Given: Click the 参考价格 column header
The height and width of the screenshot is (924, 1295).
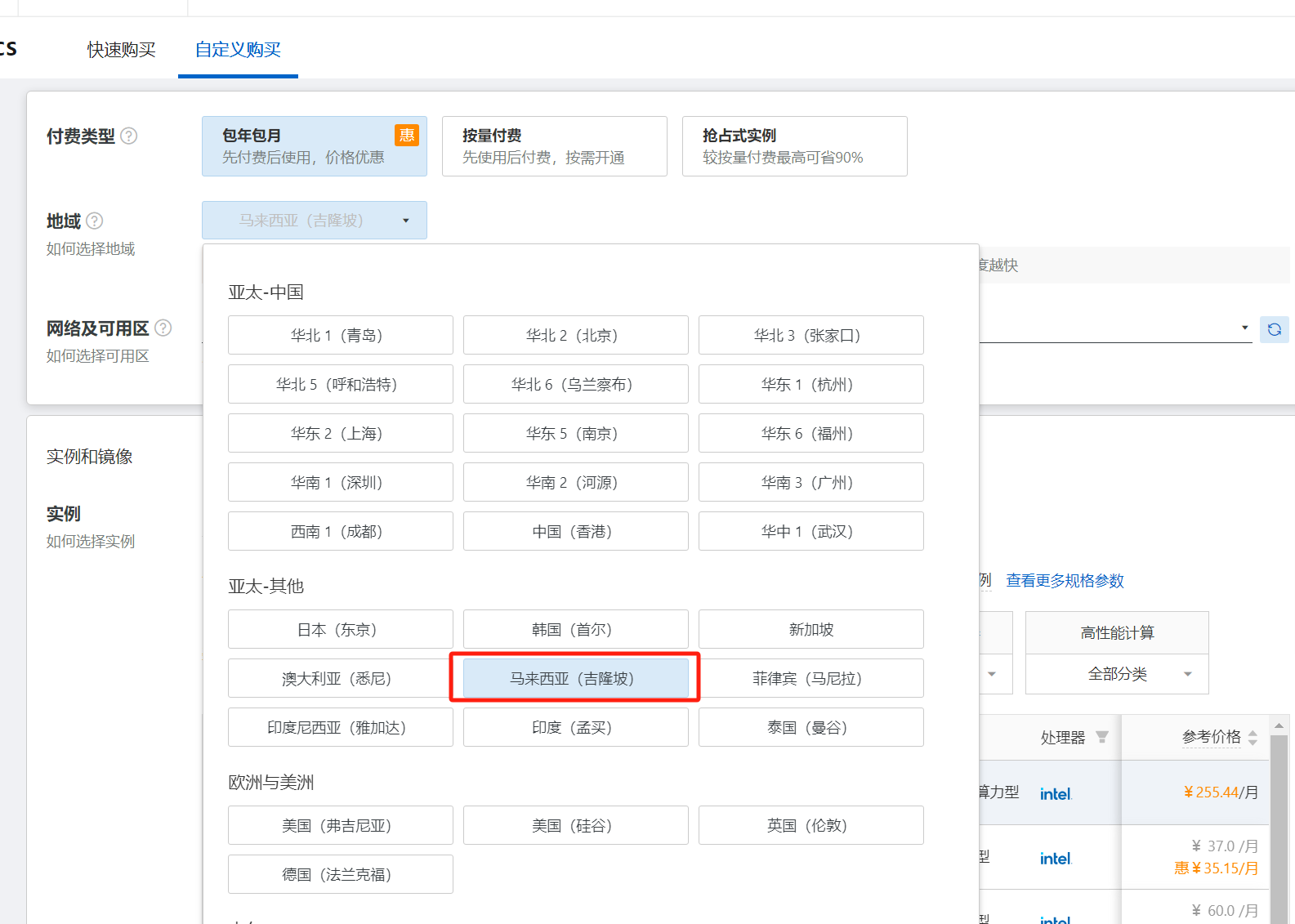Looking at the screenshot, I should (1211, 737).
